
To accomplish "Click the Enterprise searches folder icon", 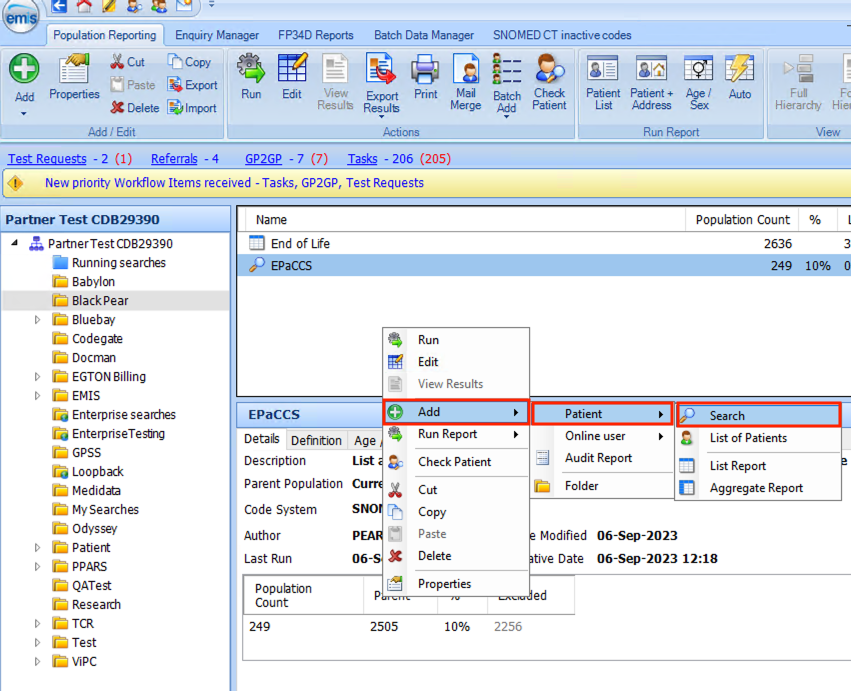I will pyautogui.click(x=60, y=415).
